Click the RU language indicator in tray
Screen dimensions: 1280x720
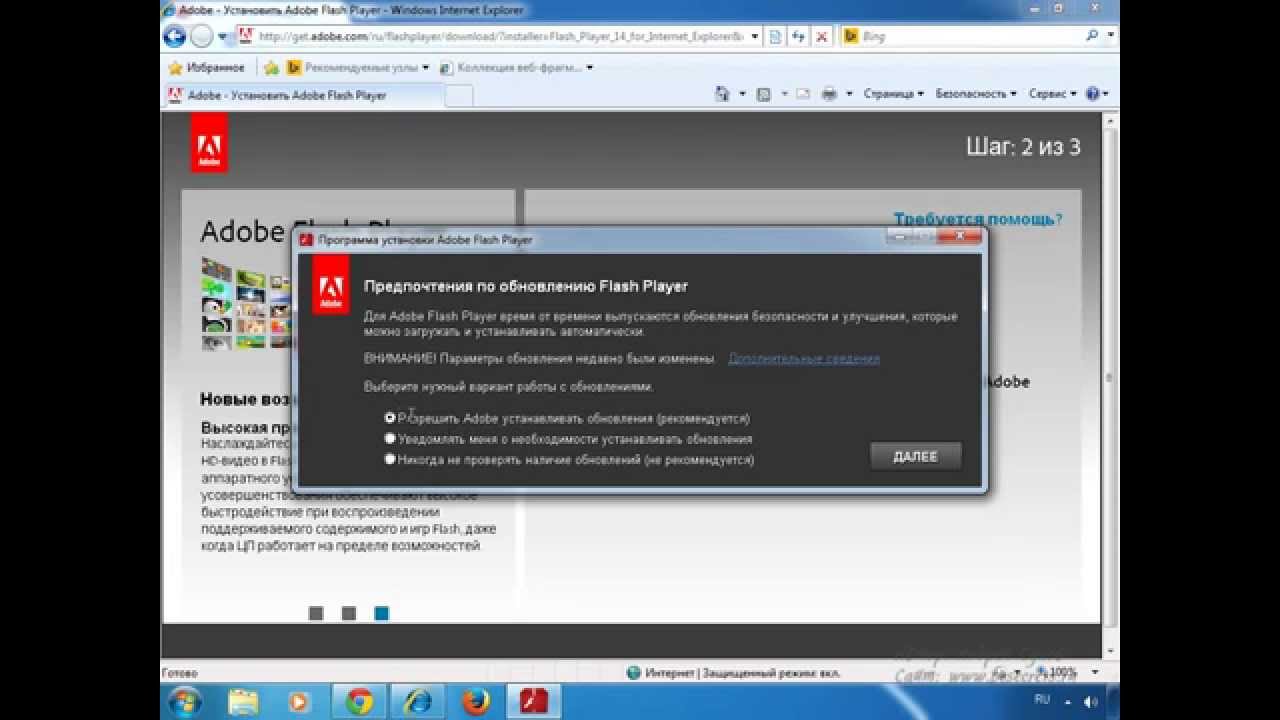(1042, 700)
